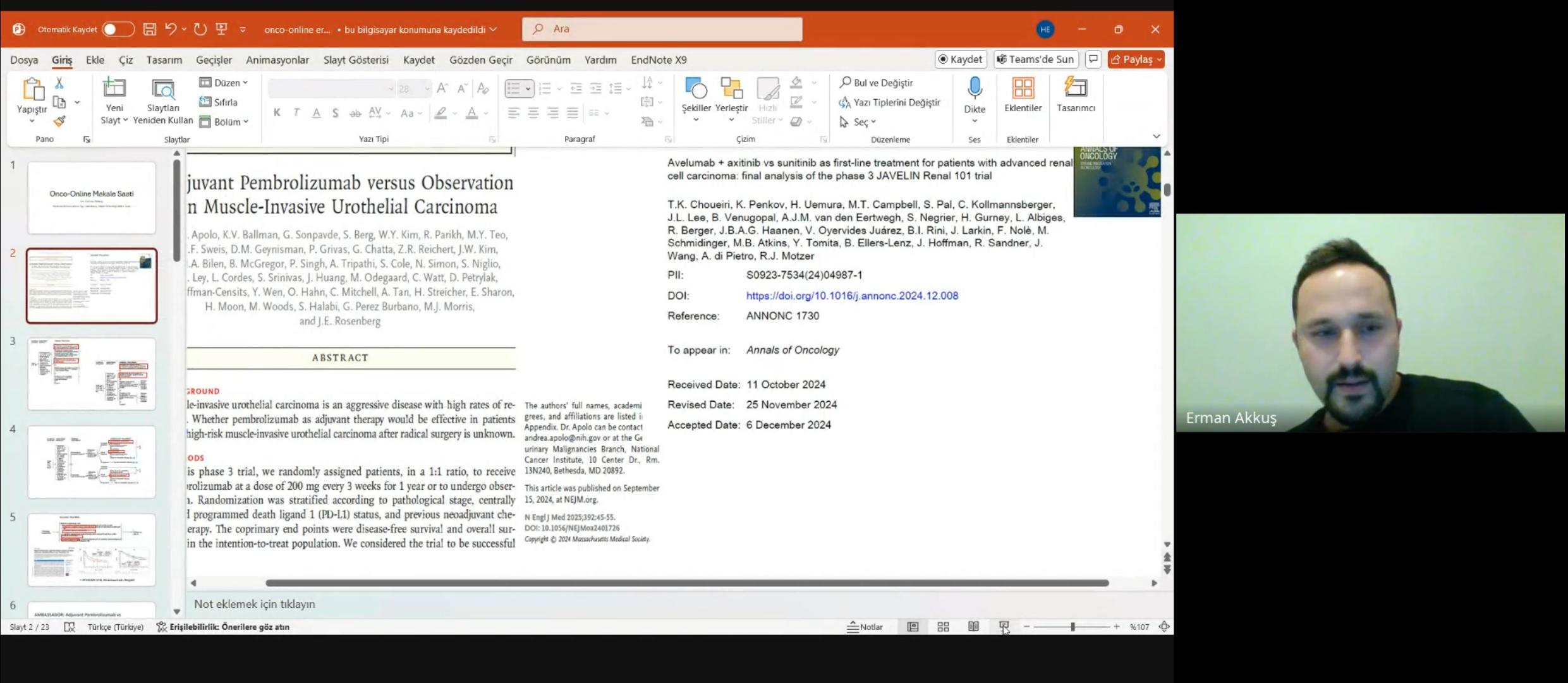Open reading view from status bar
1568x683 pixels.
pos(973,627)
